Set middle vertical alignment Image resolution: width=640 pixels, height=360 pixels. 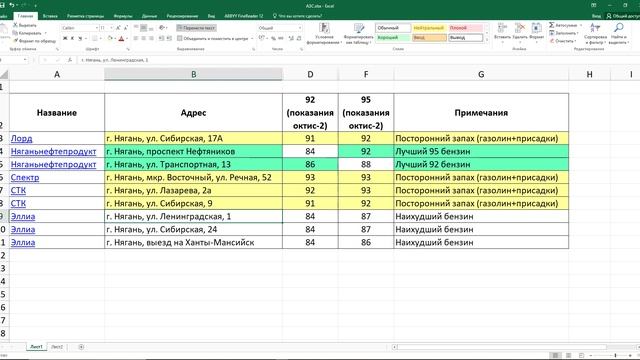click(x=143, y=28)
